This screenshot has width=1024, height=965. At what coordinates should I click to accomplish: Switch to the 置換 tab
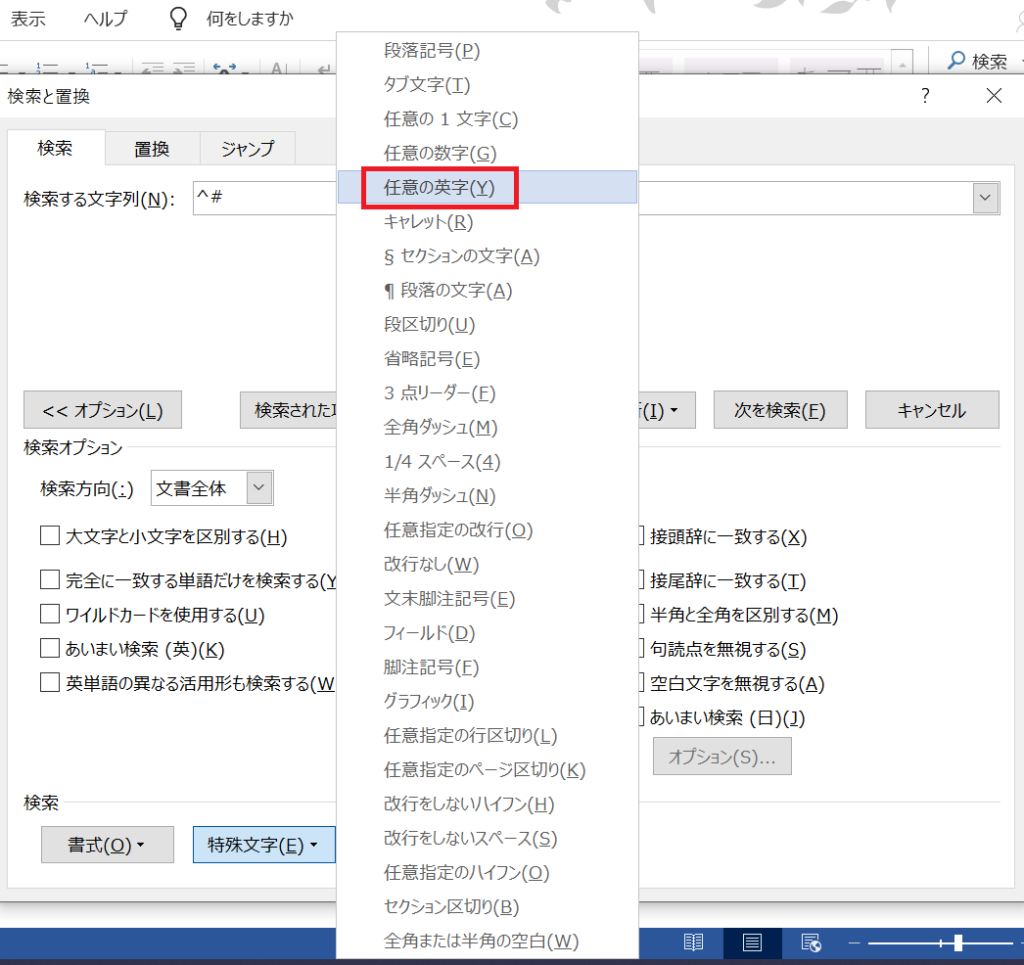point(152,149)
